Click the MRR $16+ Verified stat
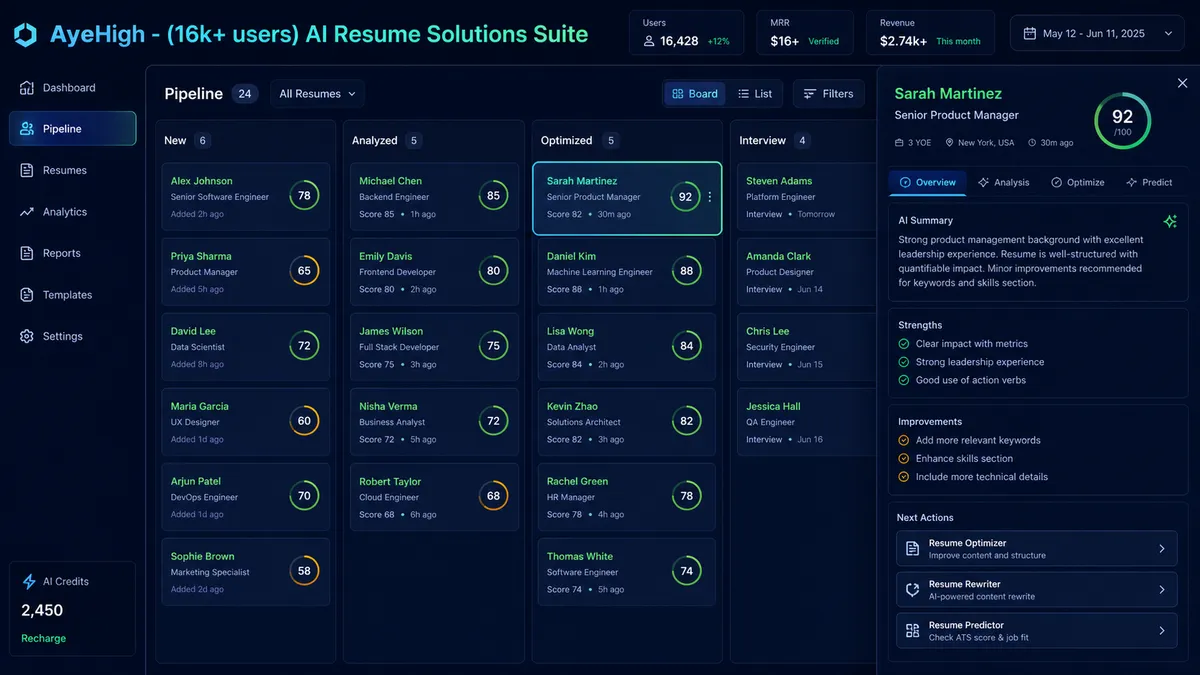 tap(804, 33)
